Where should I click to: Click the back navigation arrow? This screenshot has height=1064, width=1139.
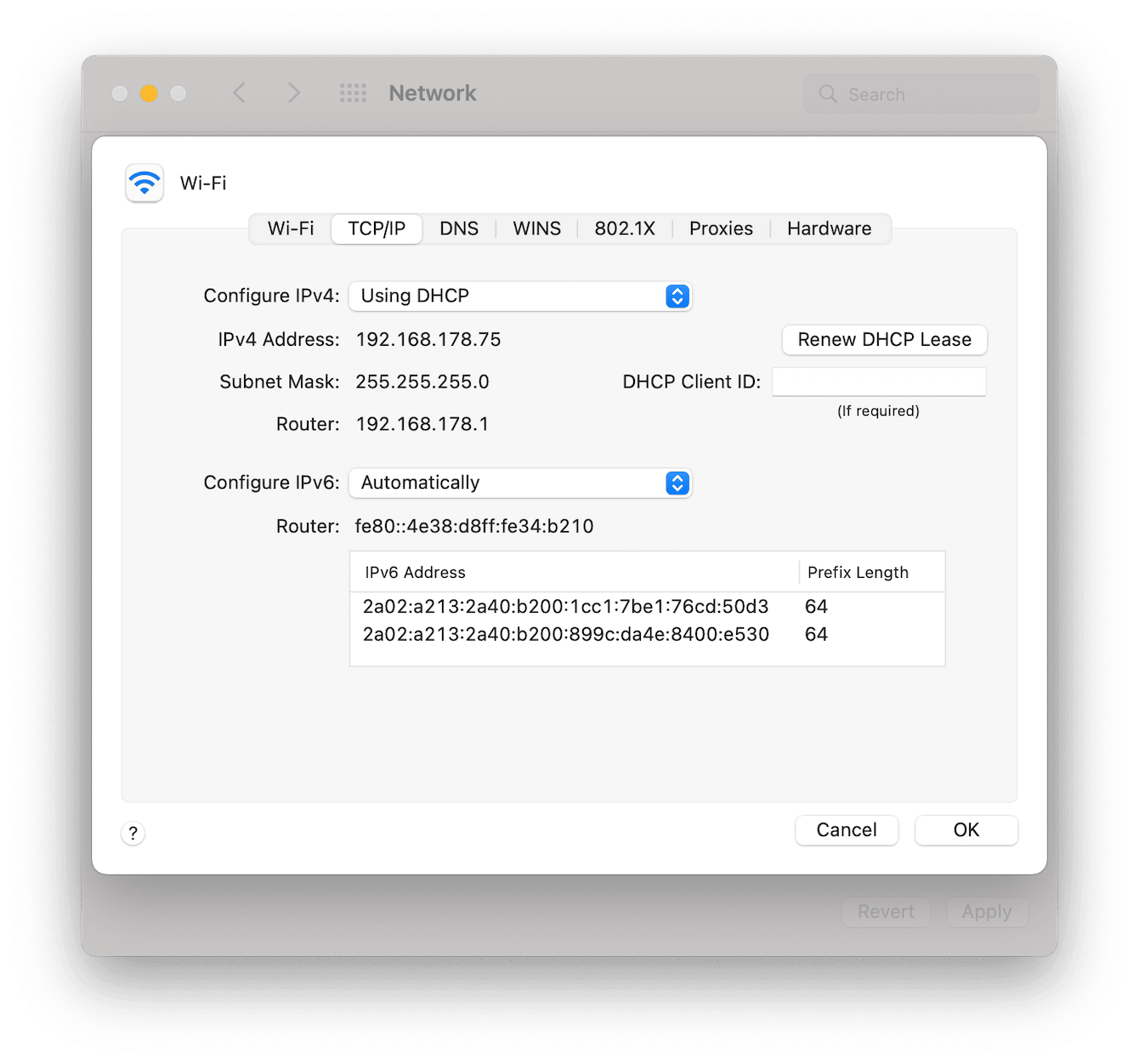(x=239, y=93)
